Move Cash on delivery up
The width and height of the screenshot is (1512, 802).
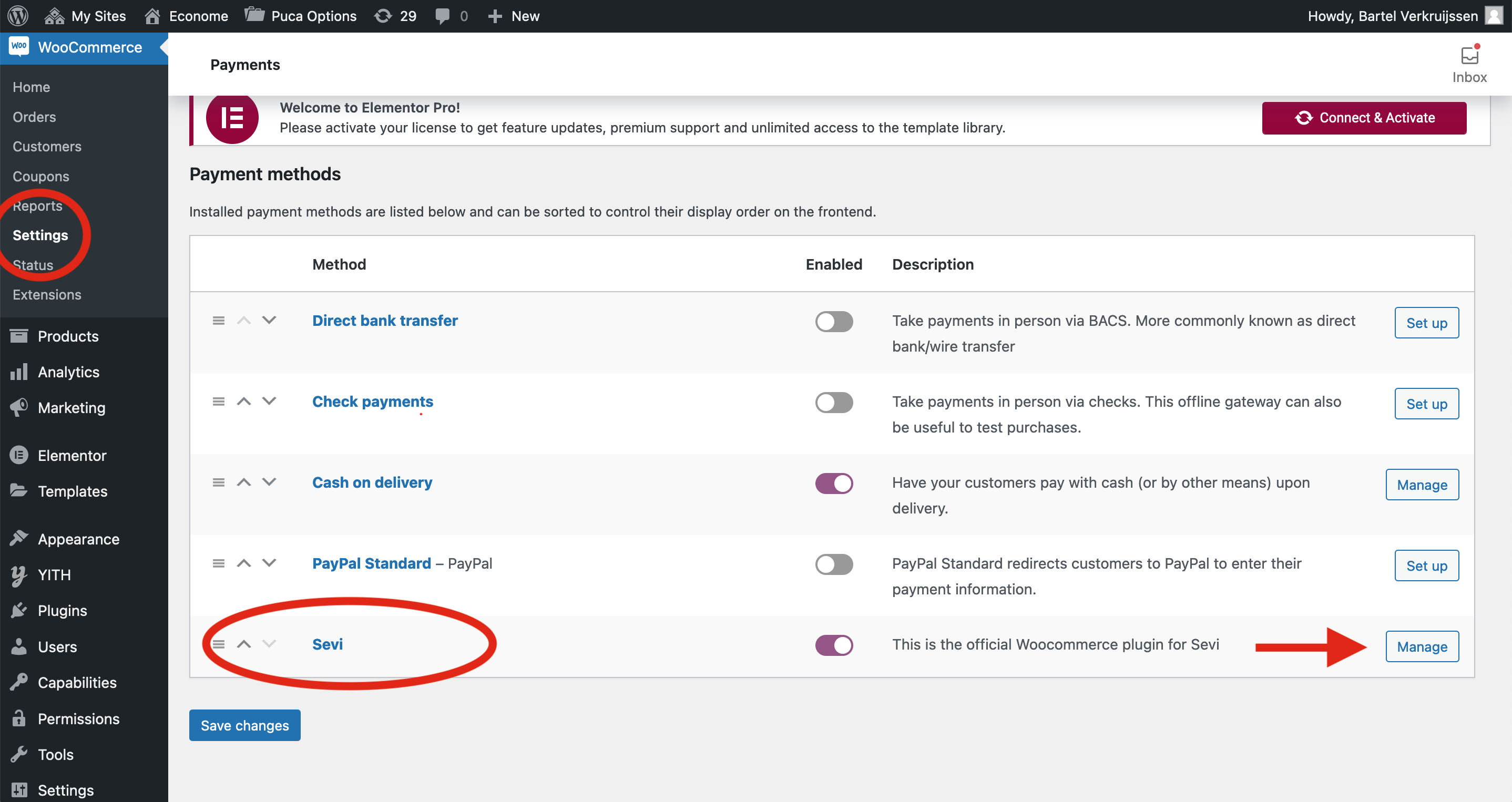[243, 482]
